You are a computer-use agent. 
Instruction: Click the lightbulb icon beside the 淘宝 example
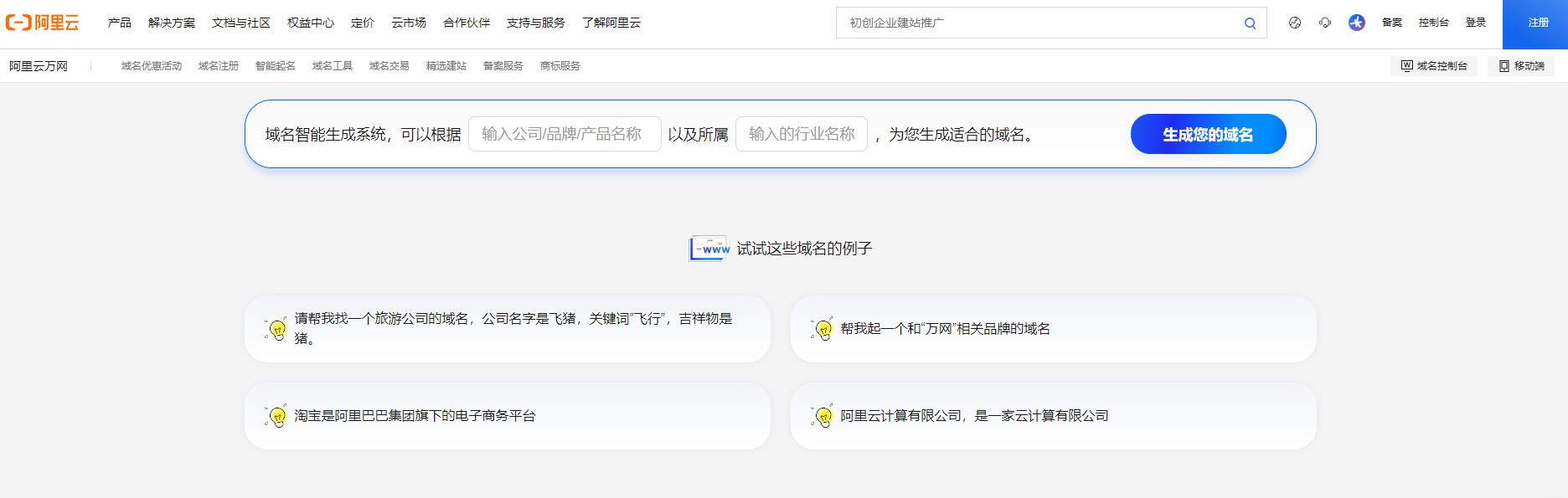coord(276,416)
